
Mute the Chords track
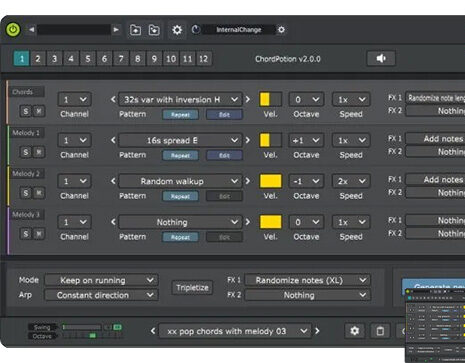click(39, 111)
